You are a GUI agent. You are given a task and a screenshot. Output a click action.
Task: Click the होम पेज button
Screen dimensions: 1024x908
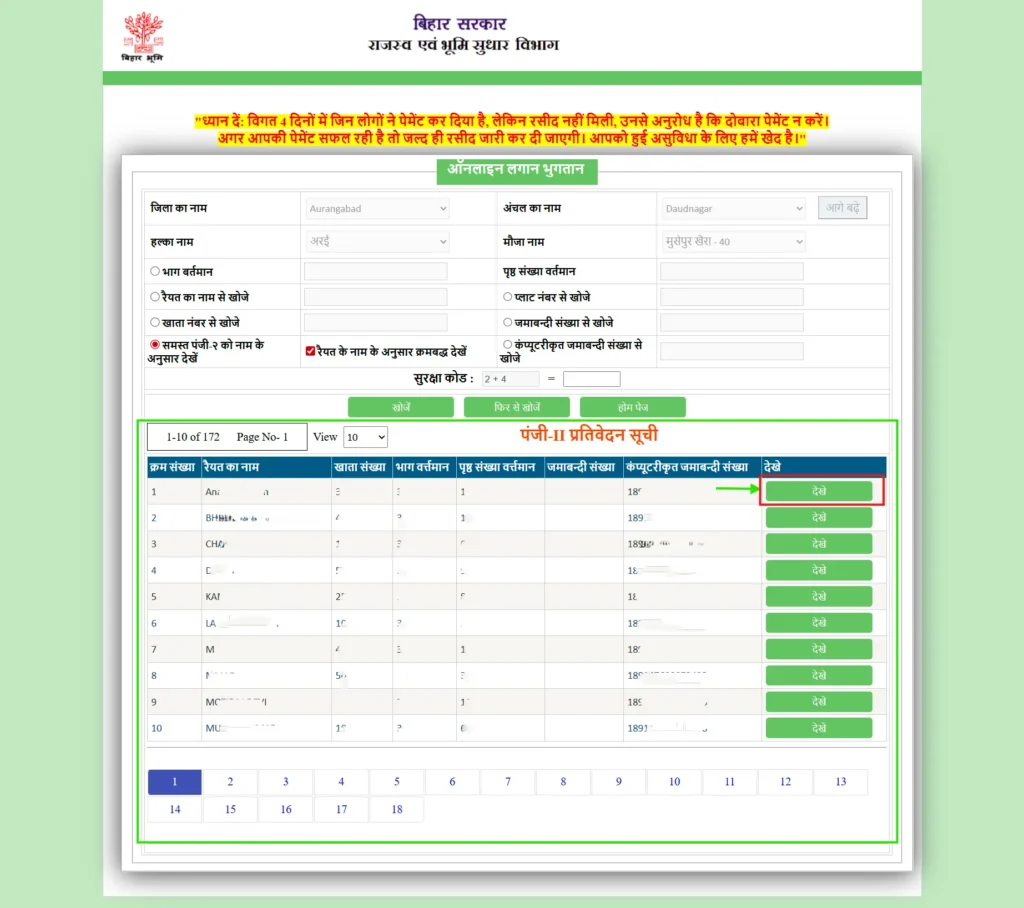[x=633, y=407]
